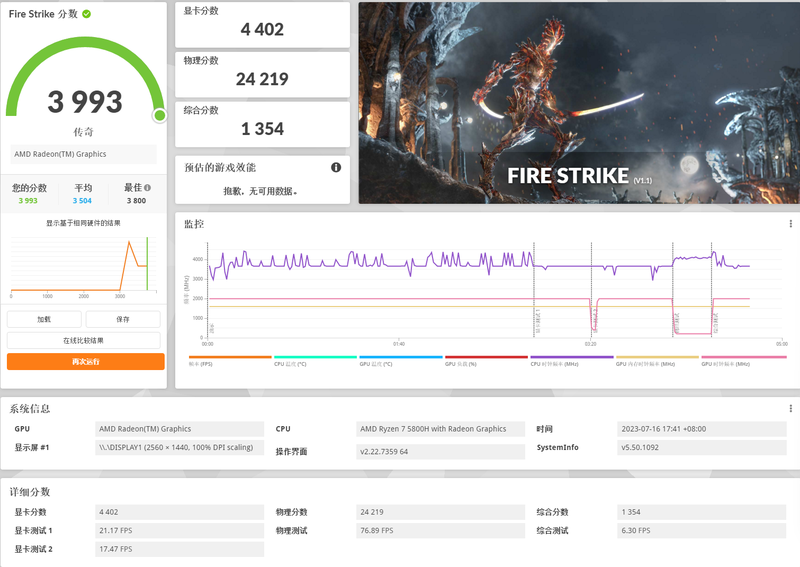Viewport: 800px width, 567px height.
Task: Click the 详细分数 section heading
Action: (30, 492)
